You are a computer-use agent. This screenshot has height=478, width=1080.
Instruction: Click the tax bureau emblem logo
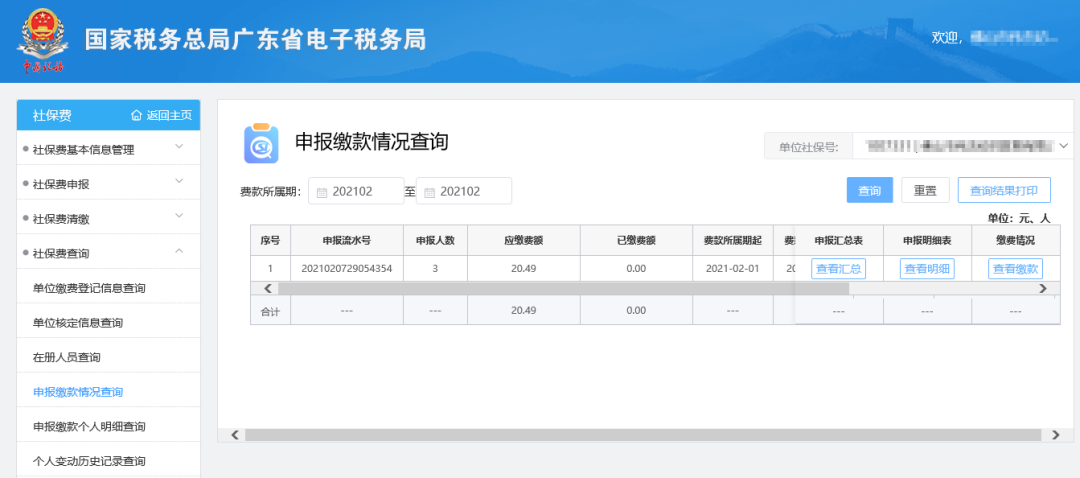(43, 40)
